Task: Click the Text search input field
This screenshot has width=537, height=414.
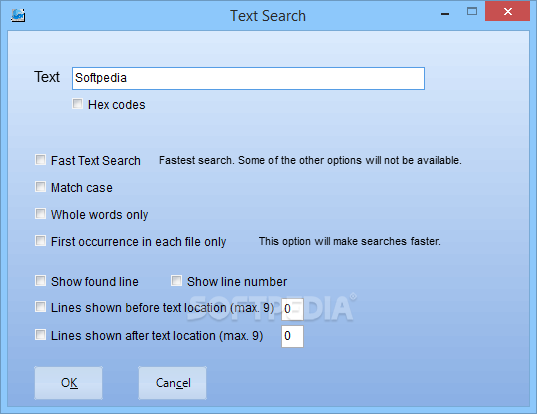Action: [x=248, y=78]
